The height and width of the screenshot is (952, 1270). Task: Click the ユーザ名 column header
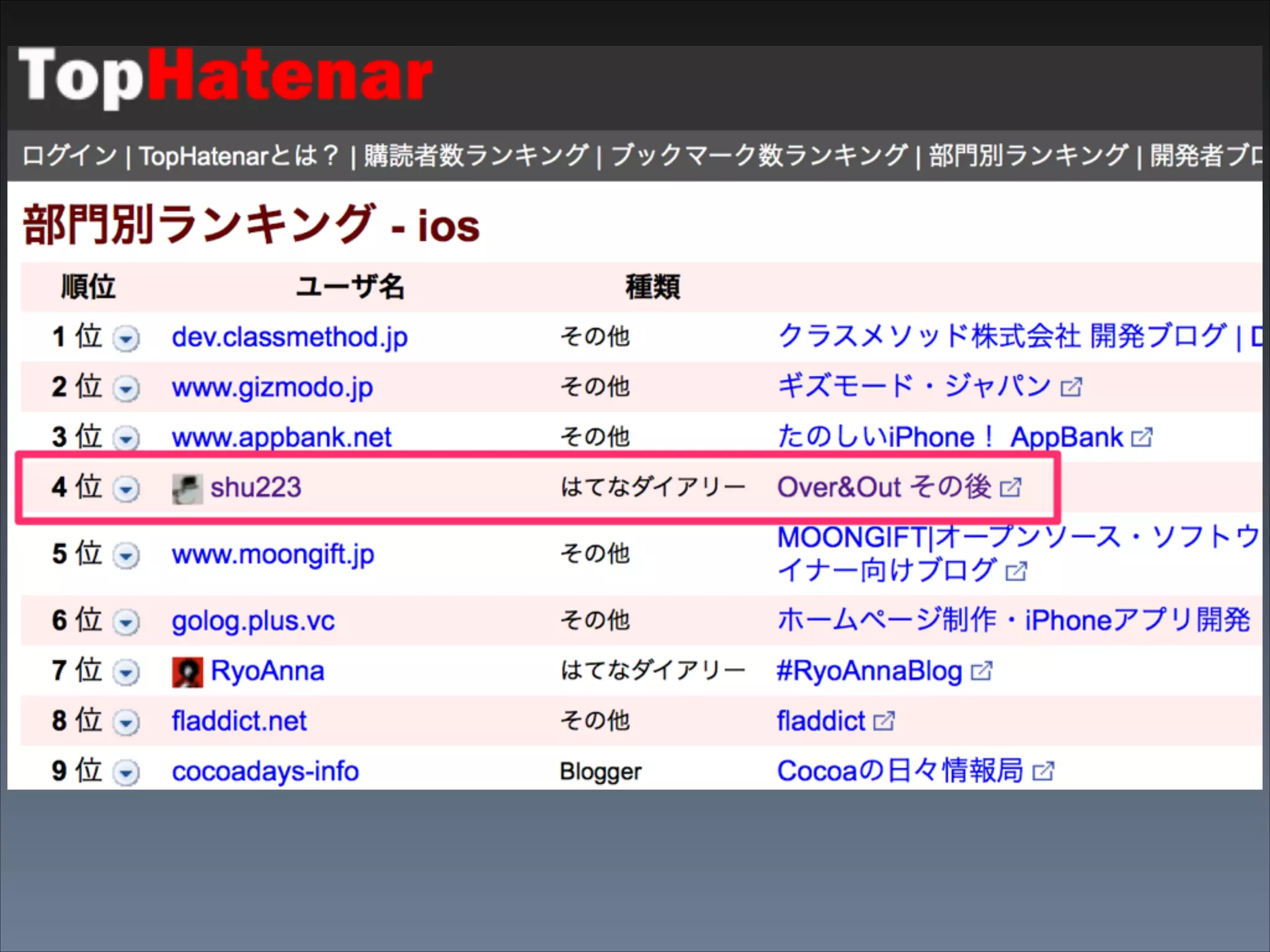350,287
